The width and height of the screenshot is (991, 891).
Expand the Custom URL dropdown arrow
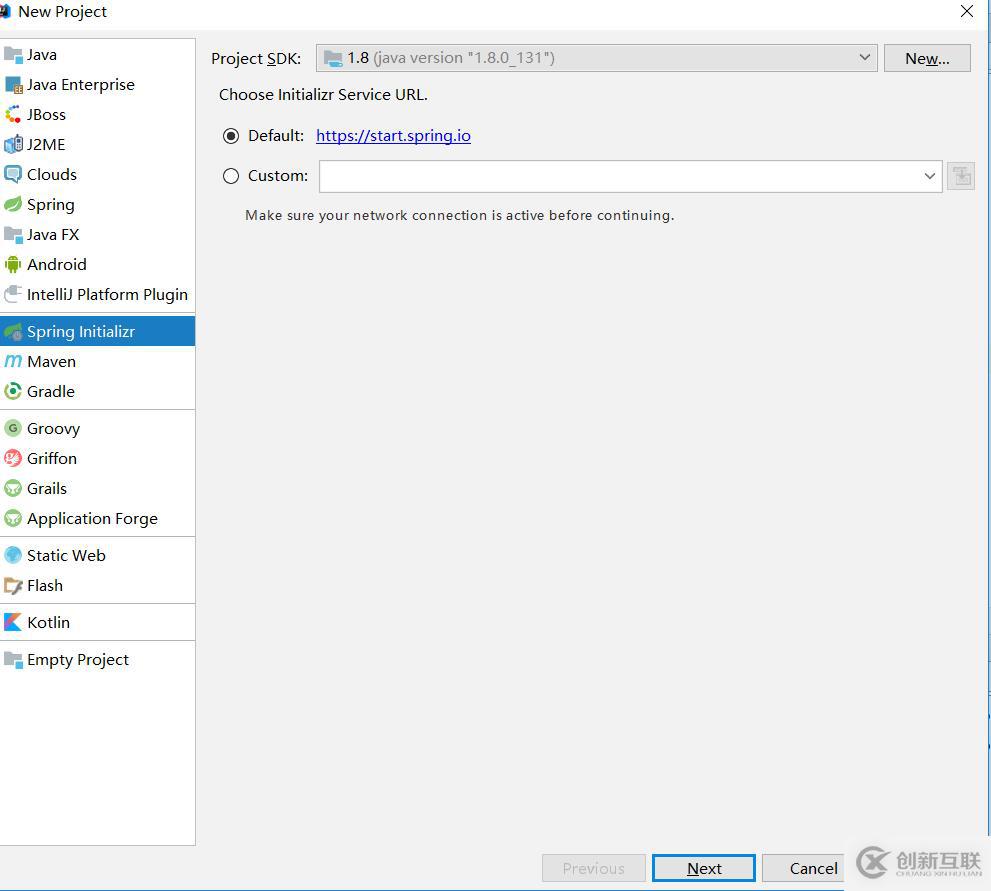929,176
